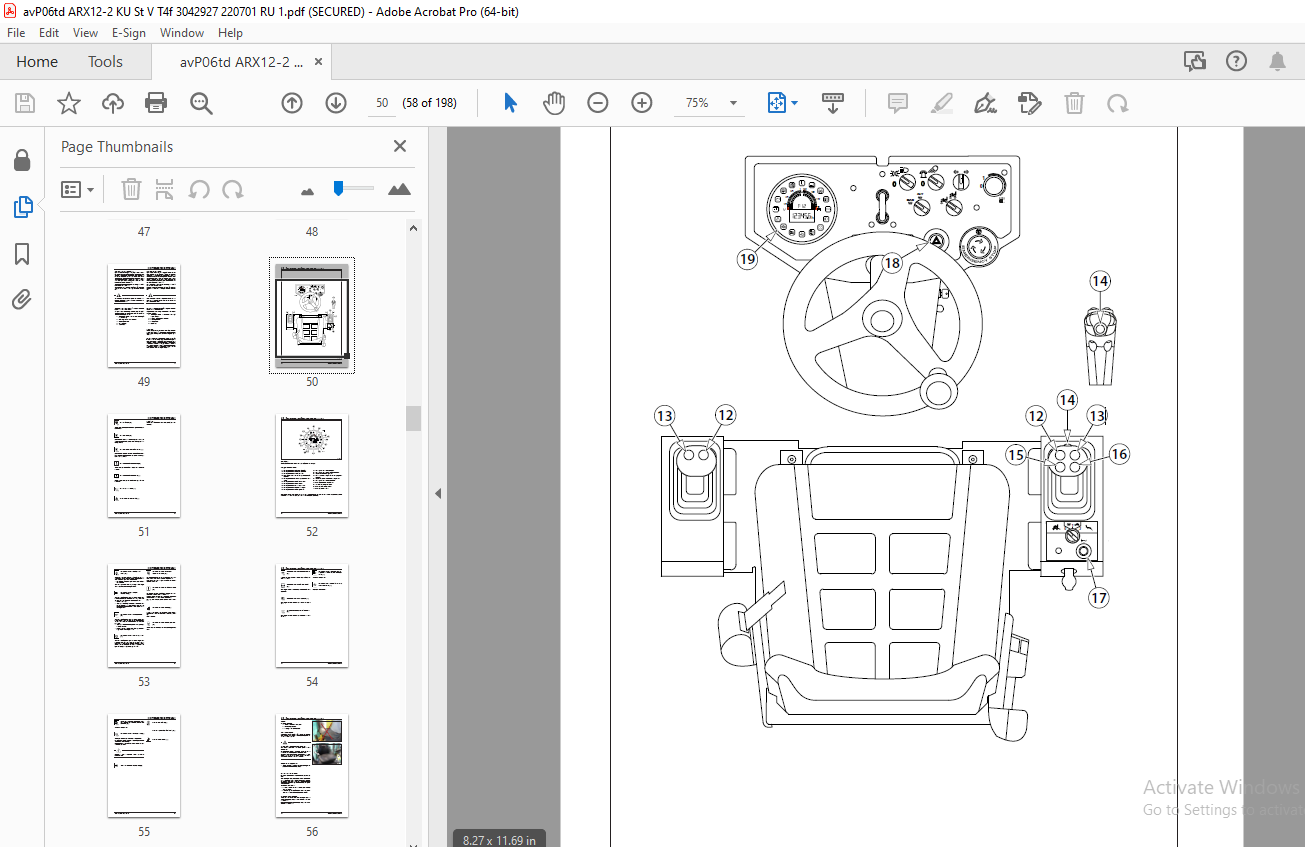Switch to the Home tab

pos(37,62)
